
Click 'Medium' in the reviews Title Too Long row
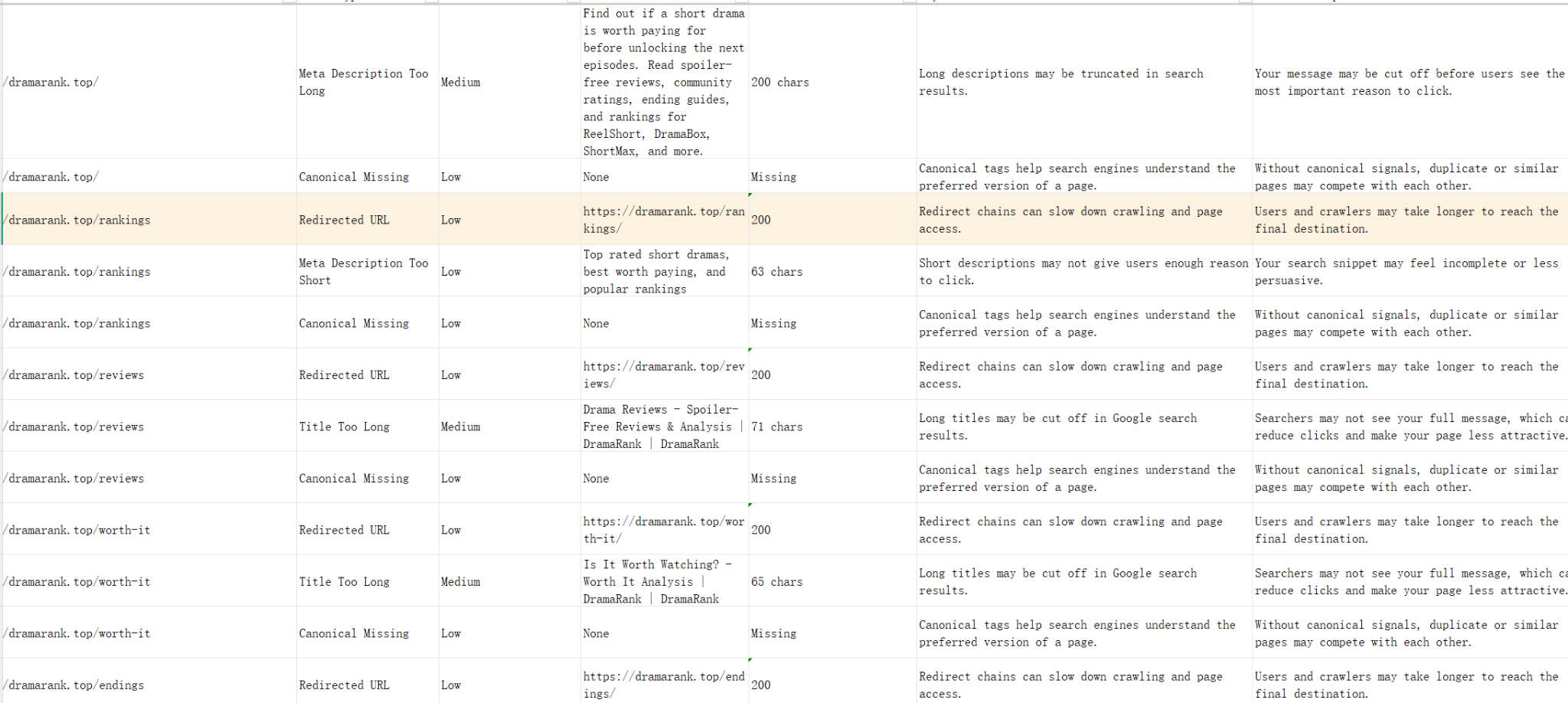pyautogui.click(x=460, y=427)
